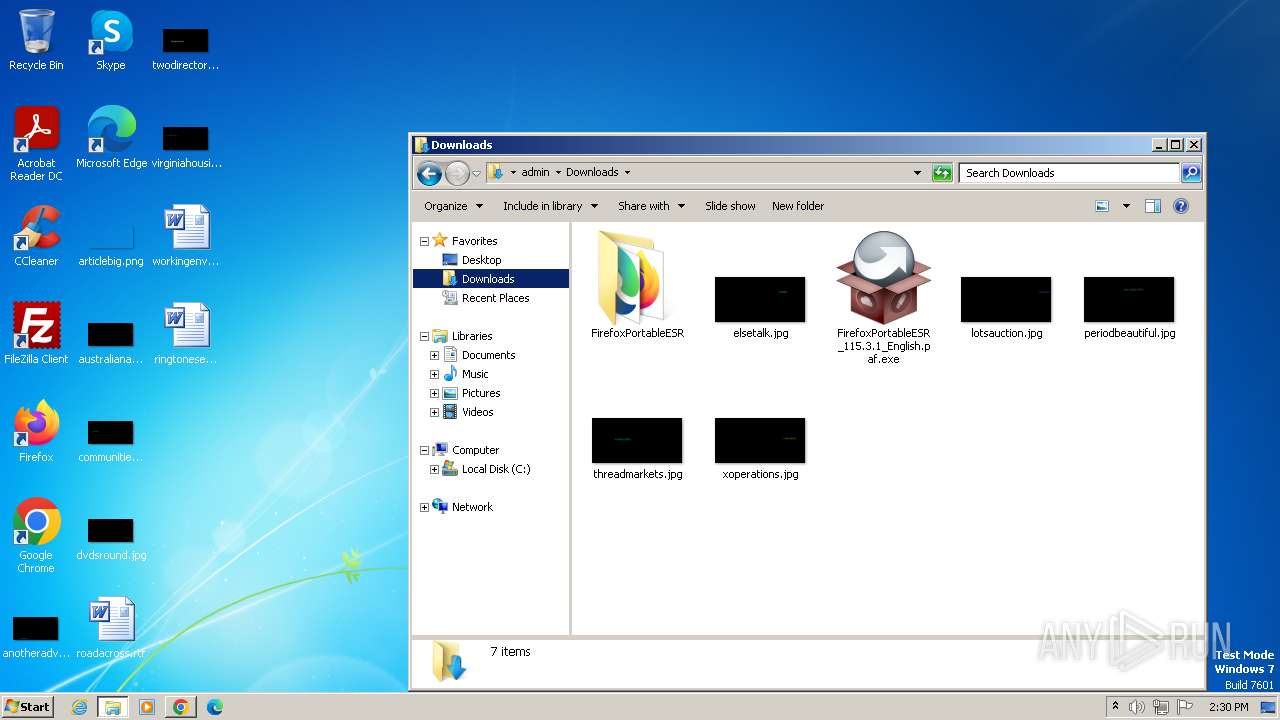Image resolution: width=1280 pixels, height=720 pixels.
Task: Expand the Videos library node
Action: click(434, 412)
